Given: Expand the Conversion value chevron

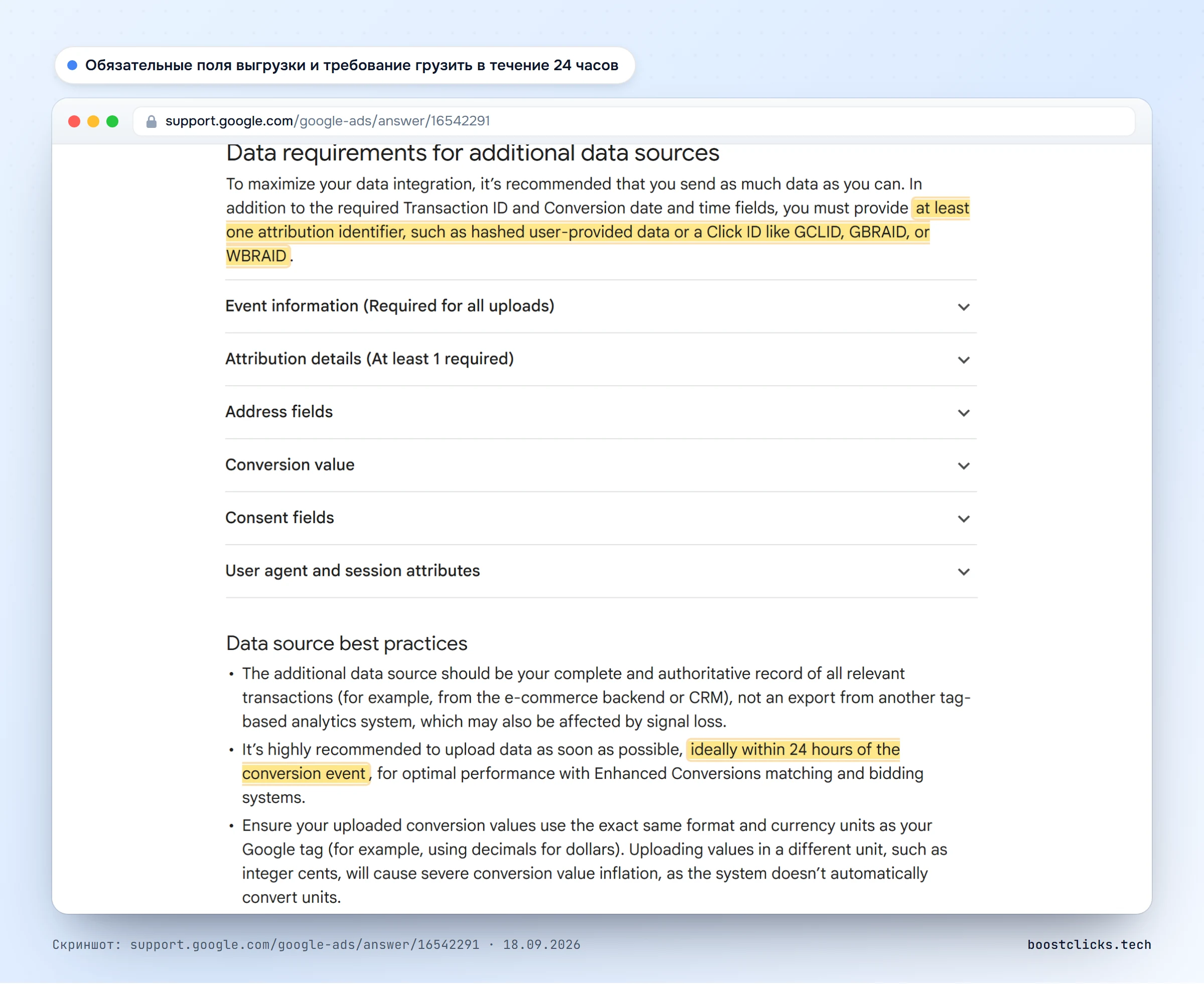Looking at the screenshot, I should tap(964, 466).
